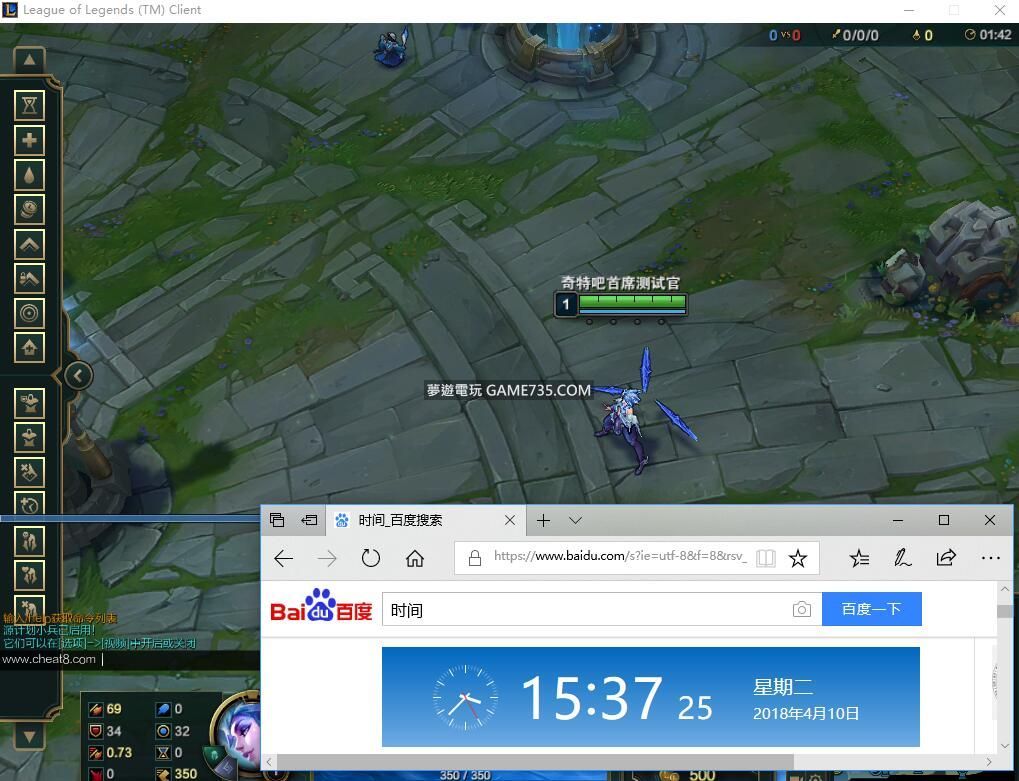Click the camera image search icon
This screenshot has width=1019, height=781.
coord(802,609)
